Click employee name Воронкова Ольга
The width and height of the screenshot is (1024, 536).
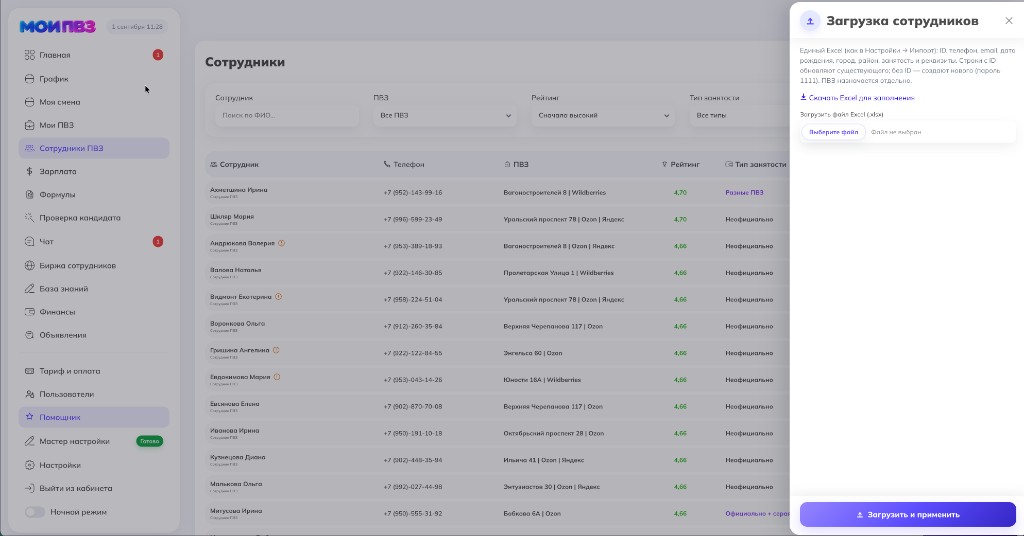(x=237, y=323)
